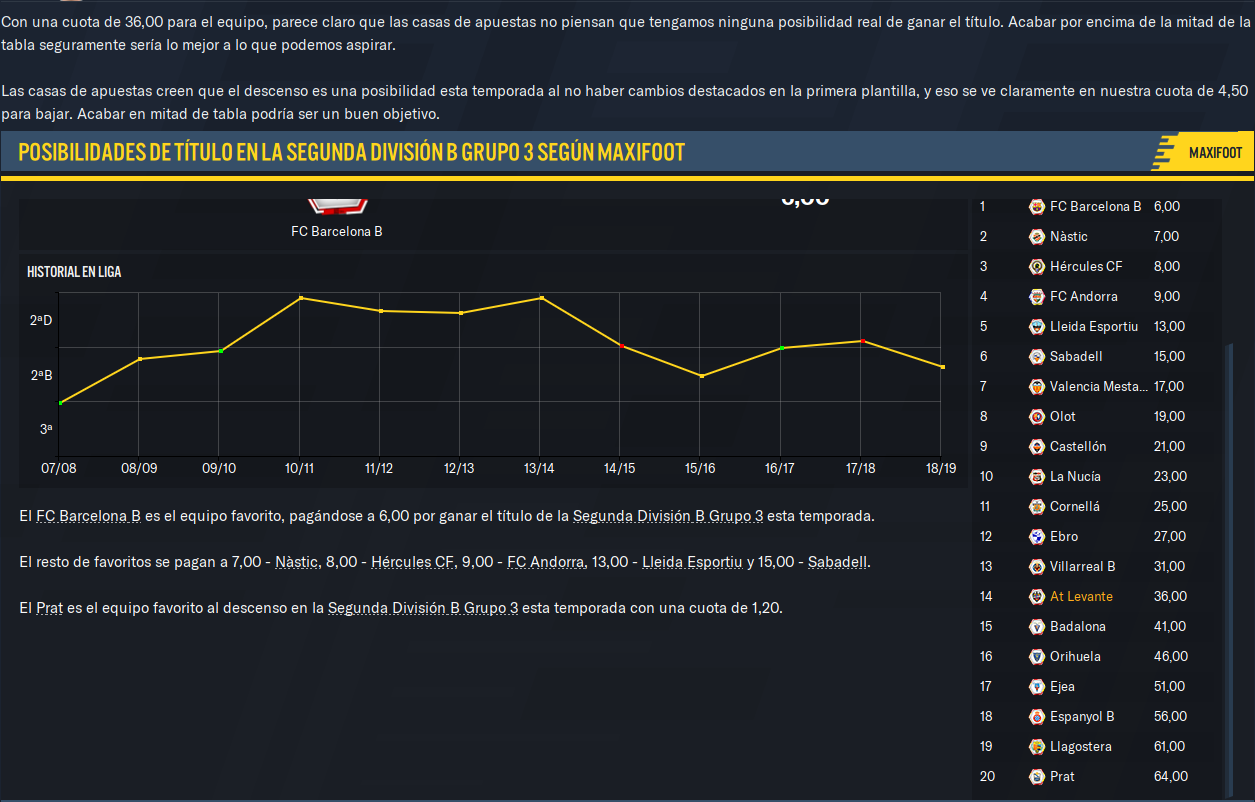Click the FC Barcelona B label under the crest
The image size is (1255, 802).
pos(337,231)
